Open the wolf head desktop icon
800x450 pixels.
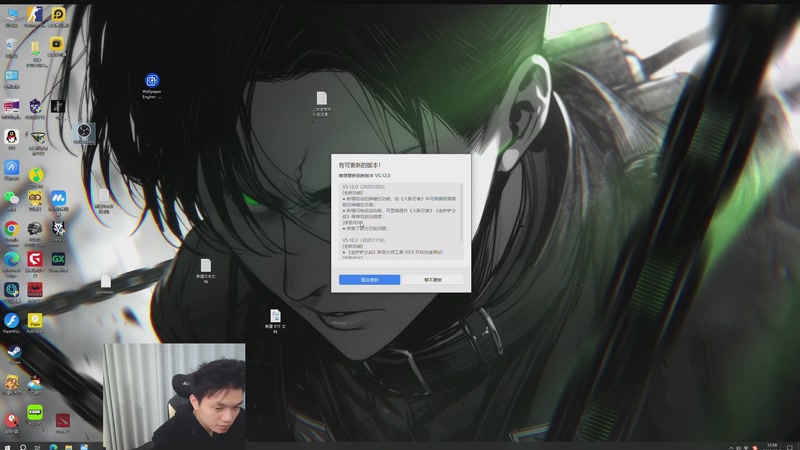(x=58, y=231)
